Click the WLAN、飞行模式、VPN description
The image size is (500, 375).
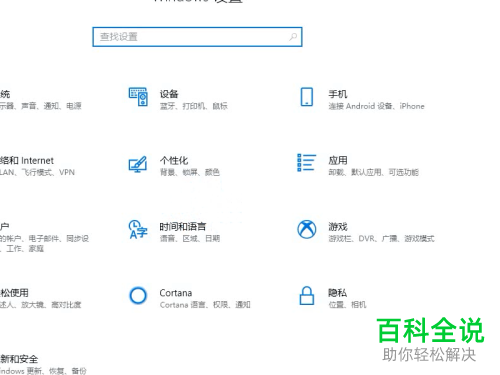point(37,172)
